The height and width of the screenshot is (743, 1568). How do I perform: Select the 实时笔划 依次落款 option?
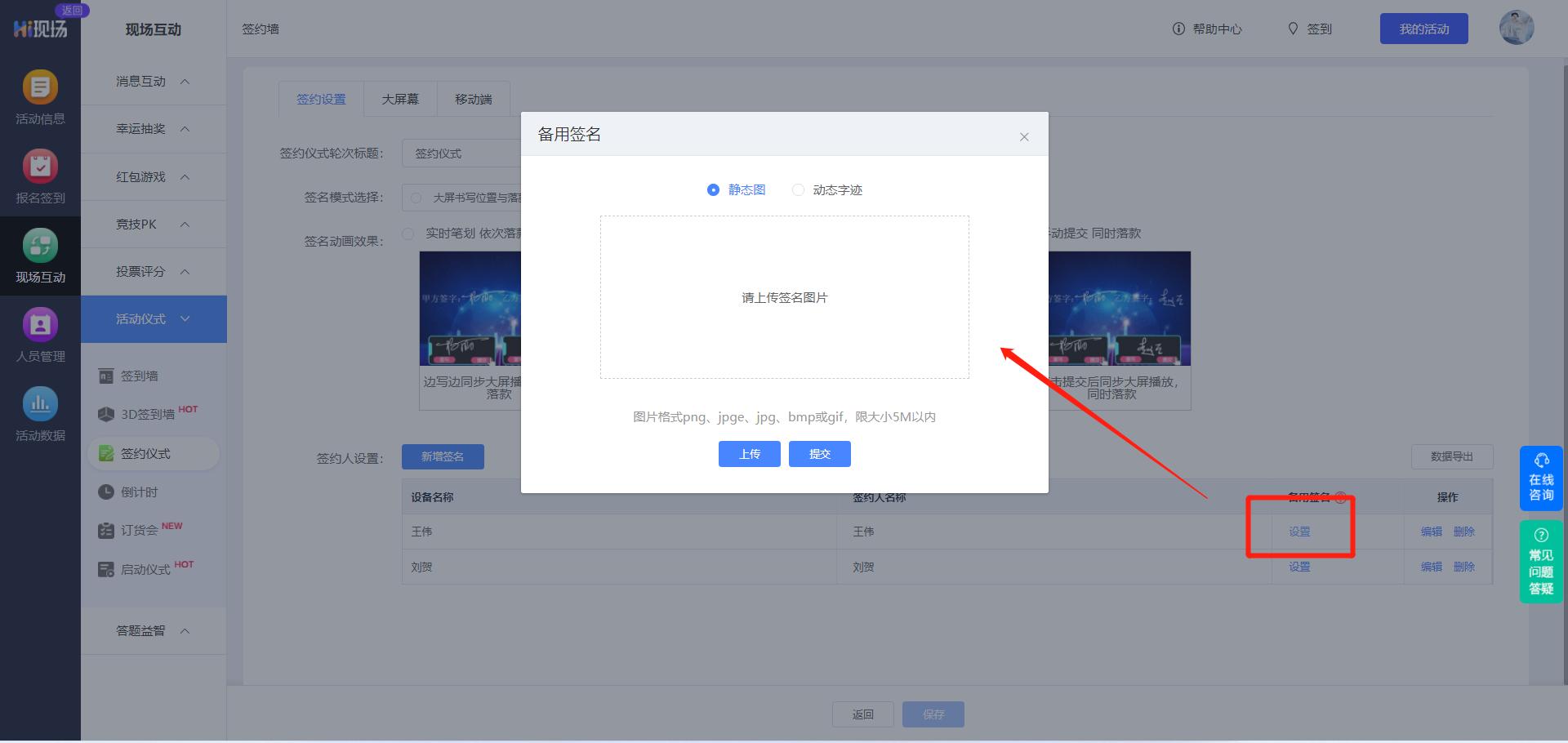408,234
